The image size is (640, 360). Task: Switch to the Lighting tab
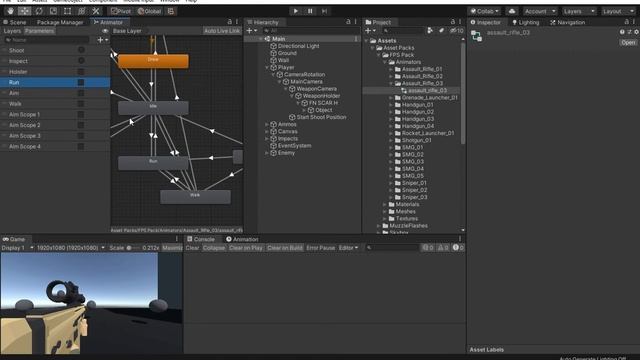(526, 22)
